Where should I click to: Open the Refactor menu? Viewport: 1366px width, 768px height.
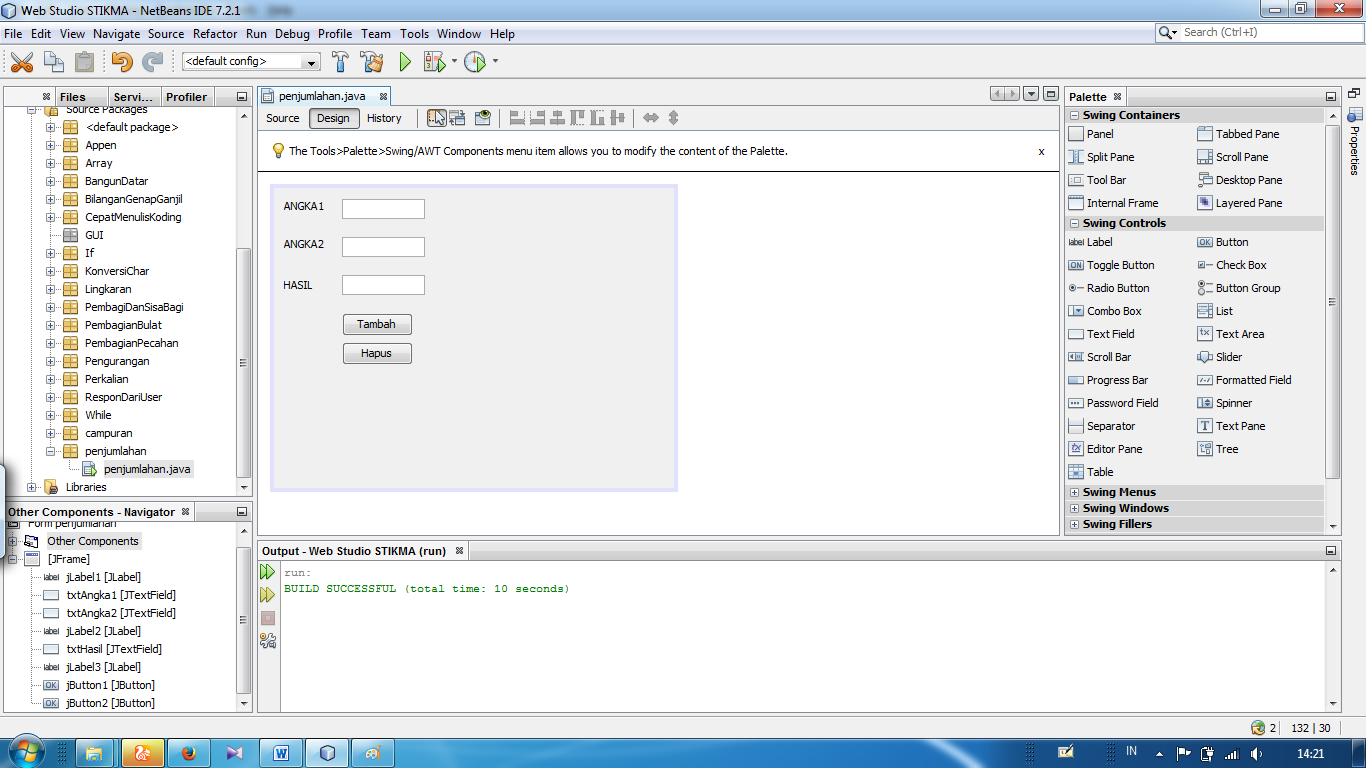pos(215,33)
